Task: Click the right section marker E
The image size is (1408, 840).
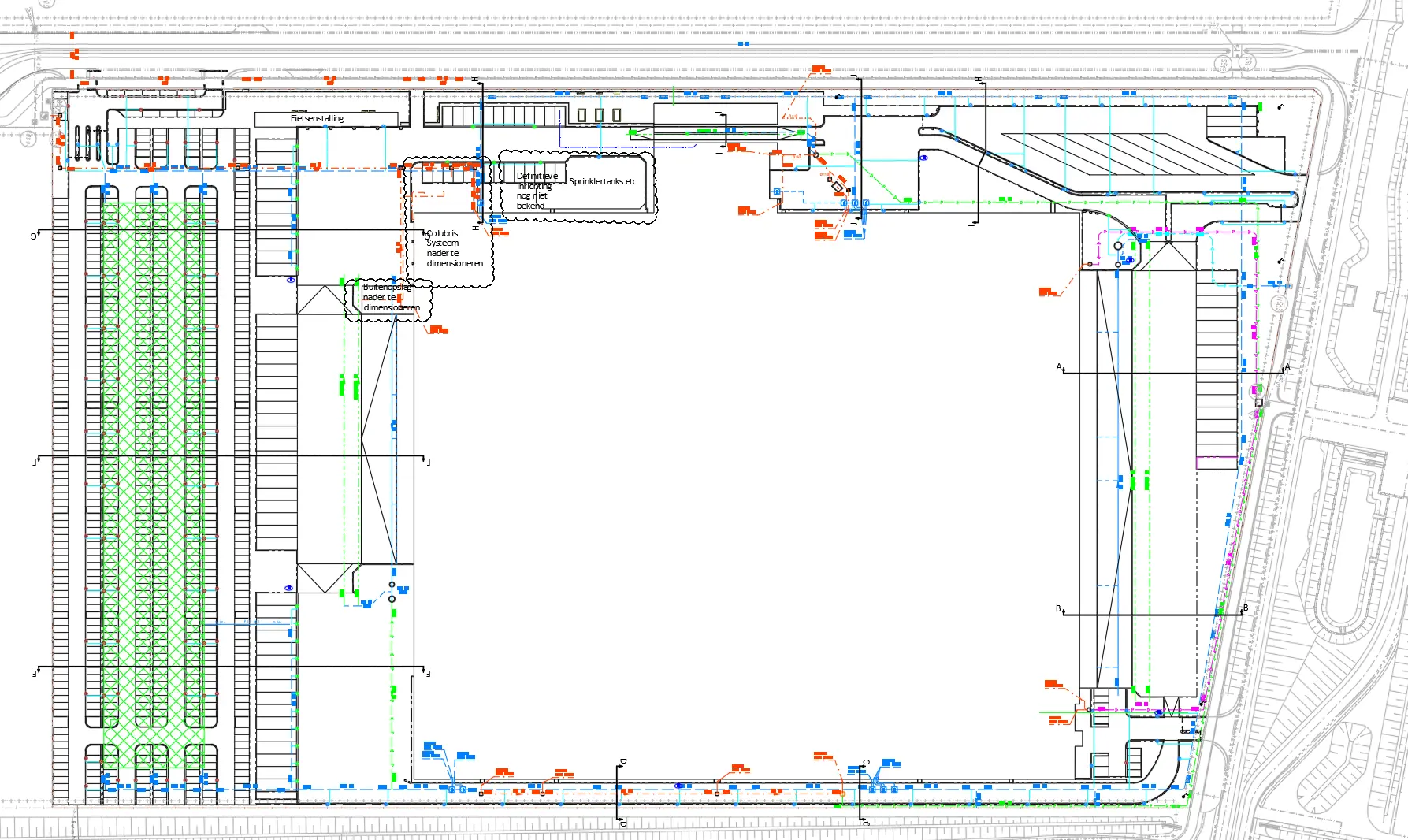Action: [428, 674]
